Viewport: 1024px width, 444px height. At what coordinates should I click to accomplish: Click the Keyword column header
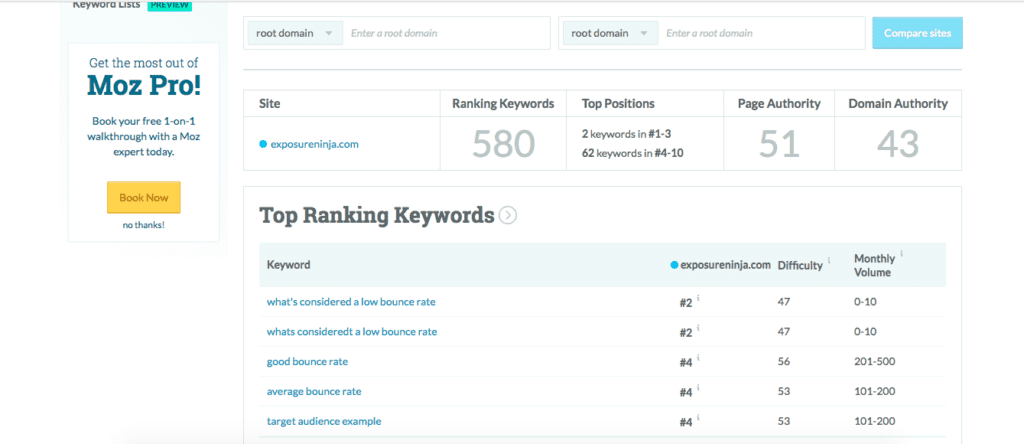click(x=288, y=264)
